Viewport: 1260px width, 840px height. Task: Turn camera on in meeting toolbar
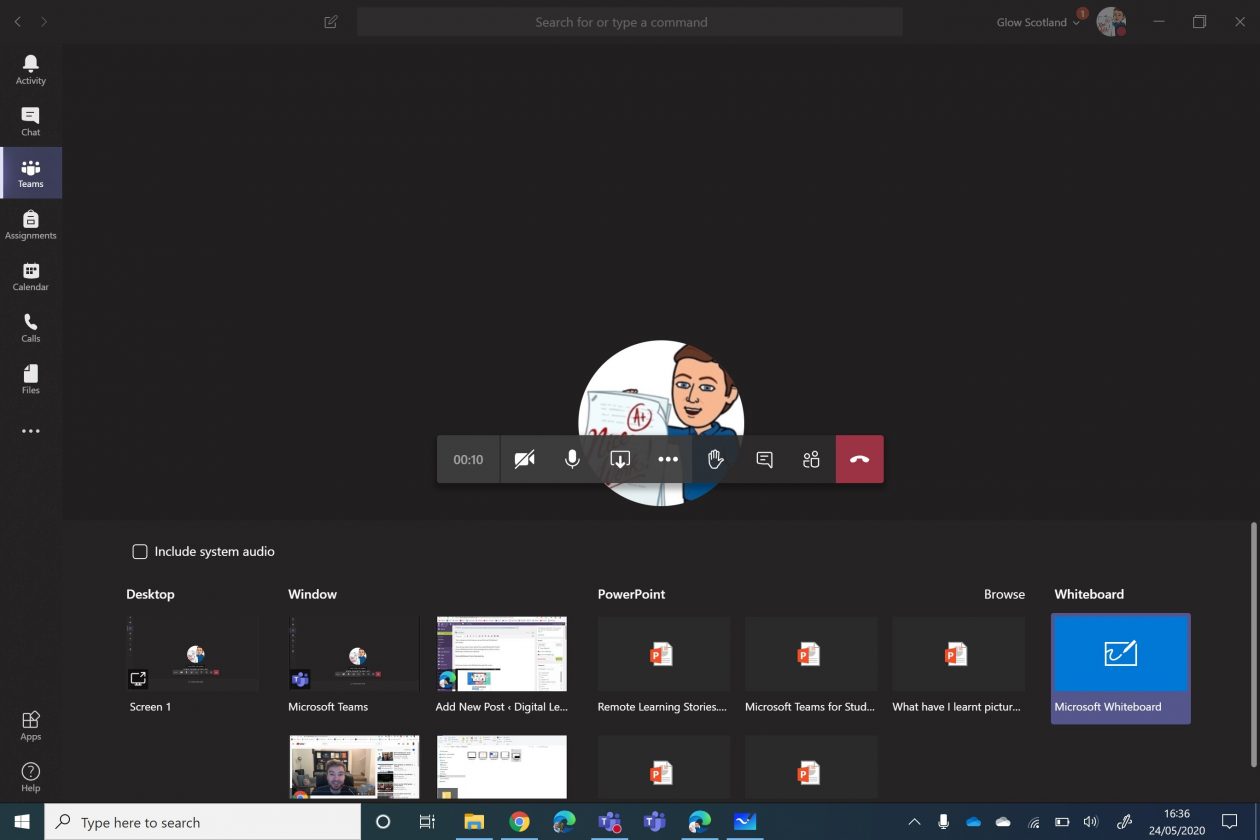pyautogui.click(x=524, y=459)
